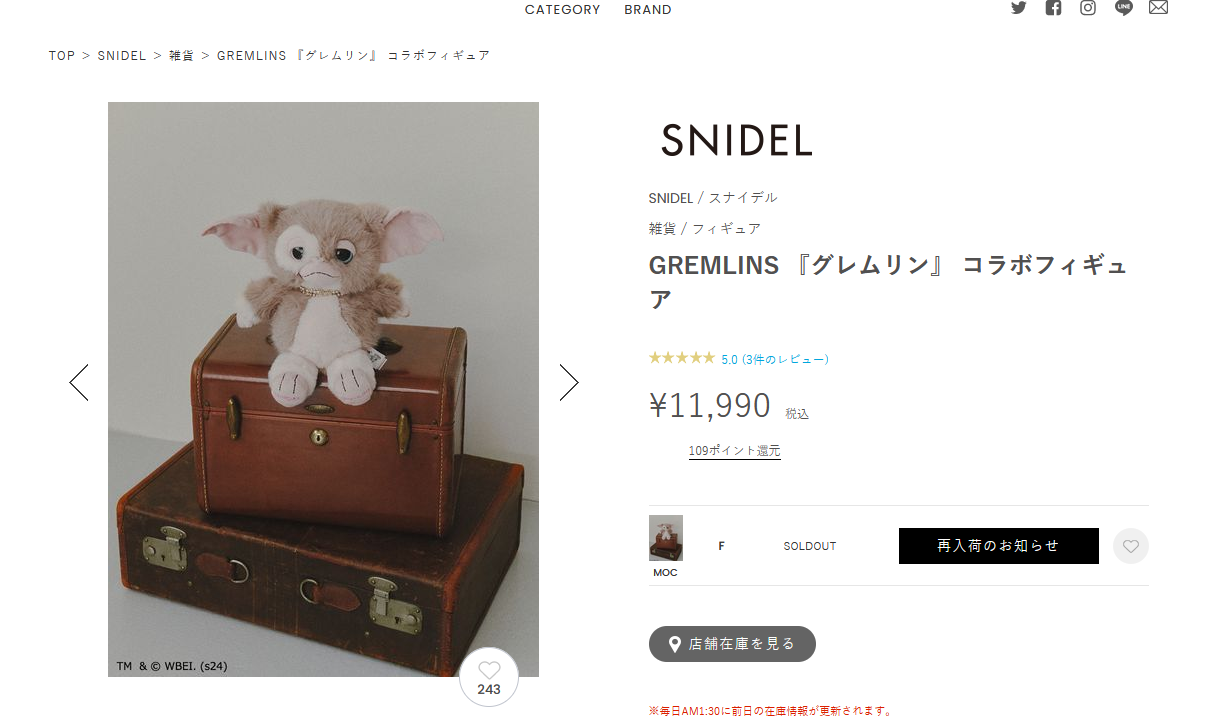This screenshot has height=722, width=1207.
Task: Go to the TOP breadcrumb link
Action: [x=62, y=56]
